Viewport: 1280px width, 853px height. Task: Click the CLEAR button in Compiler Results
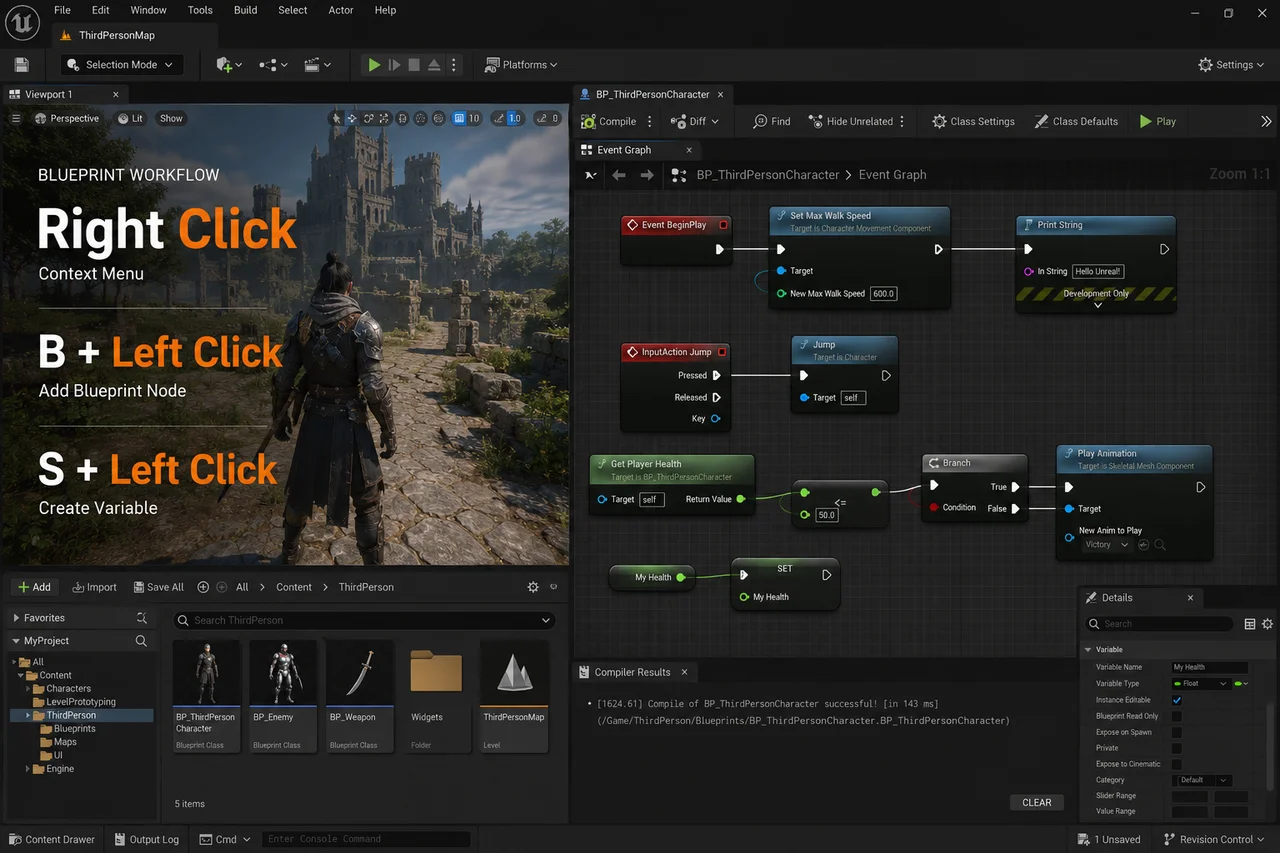coord(1037,802)
